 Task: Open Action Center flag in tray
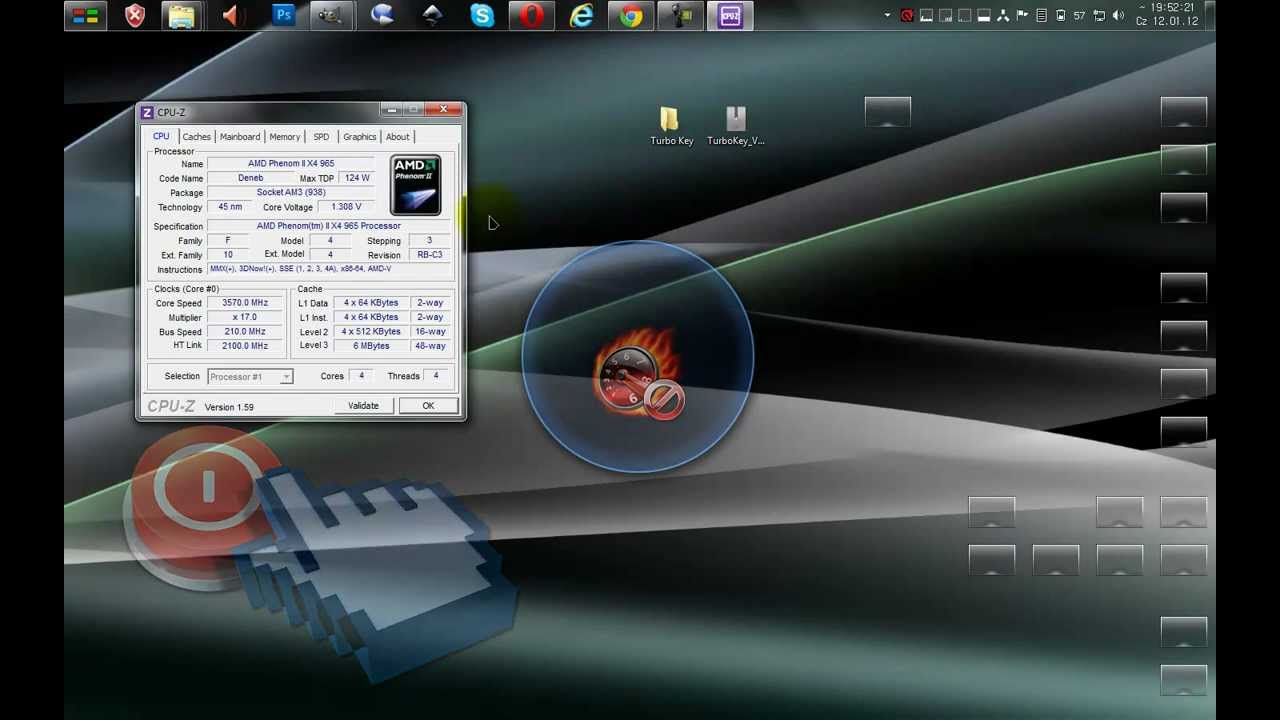coord(1022,15)
